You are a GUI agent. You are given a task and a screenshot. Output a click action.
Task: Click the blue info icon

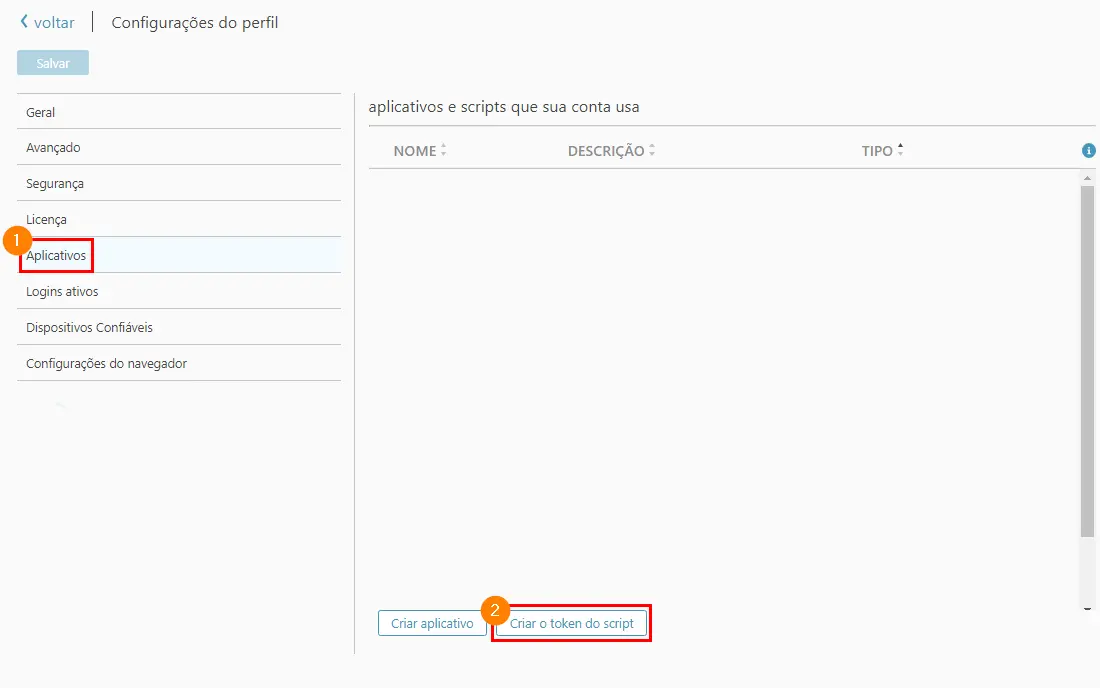click(1088, 151)
